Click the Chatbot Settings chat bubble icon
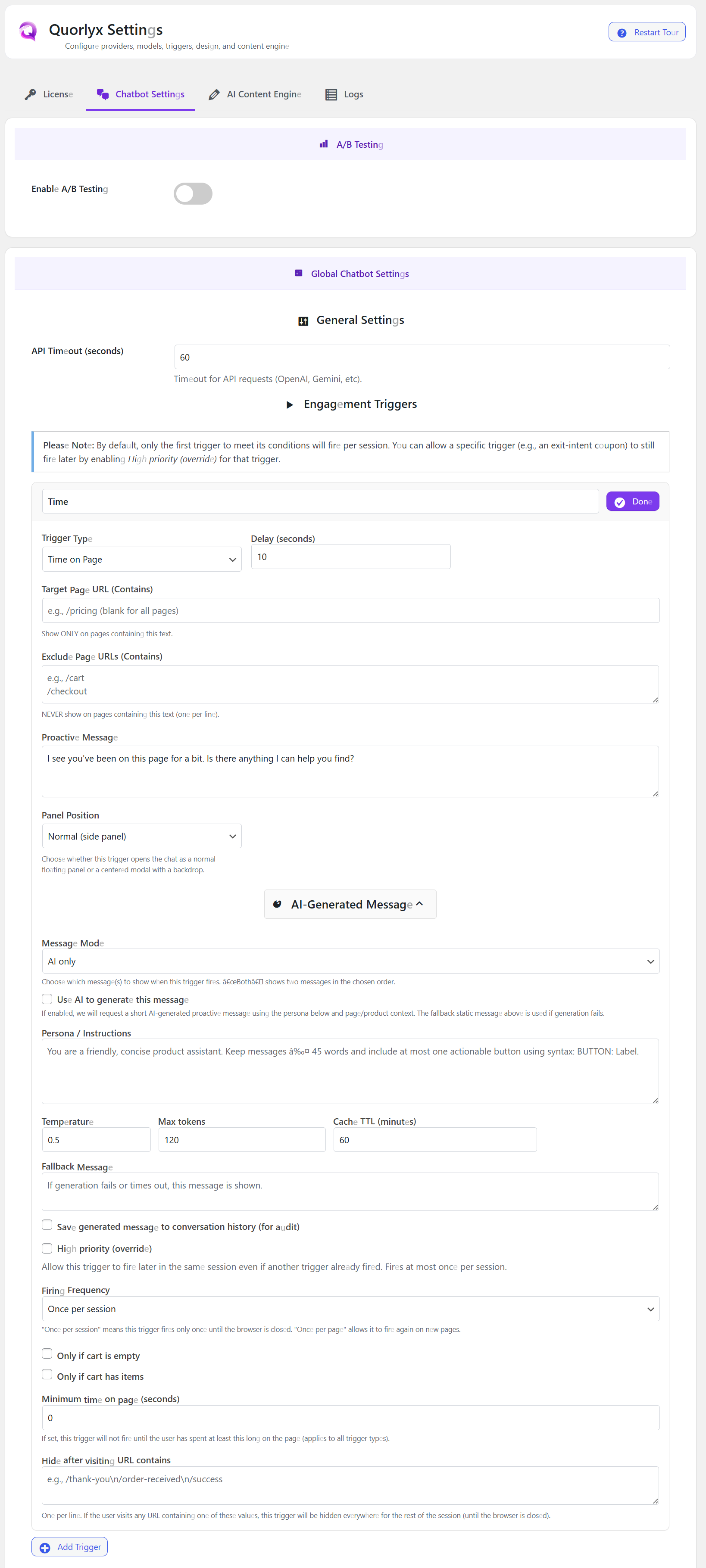The height and width of the screenshot is (1568, 706). pos(102,94)
